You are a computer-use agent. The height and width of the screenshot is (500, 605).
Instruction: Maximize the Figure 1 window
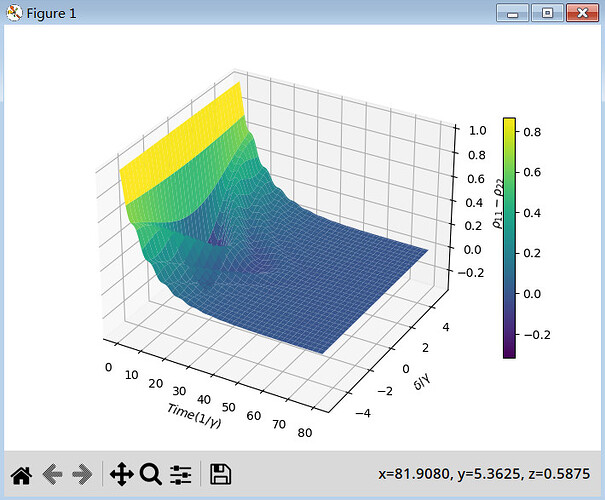tap(547, 13)
